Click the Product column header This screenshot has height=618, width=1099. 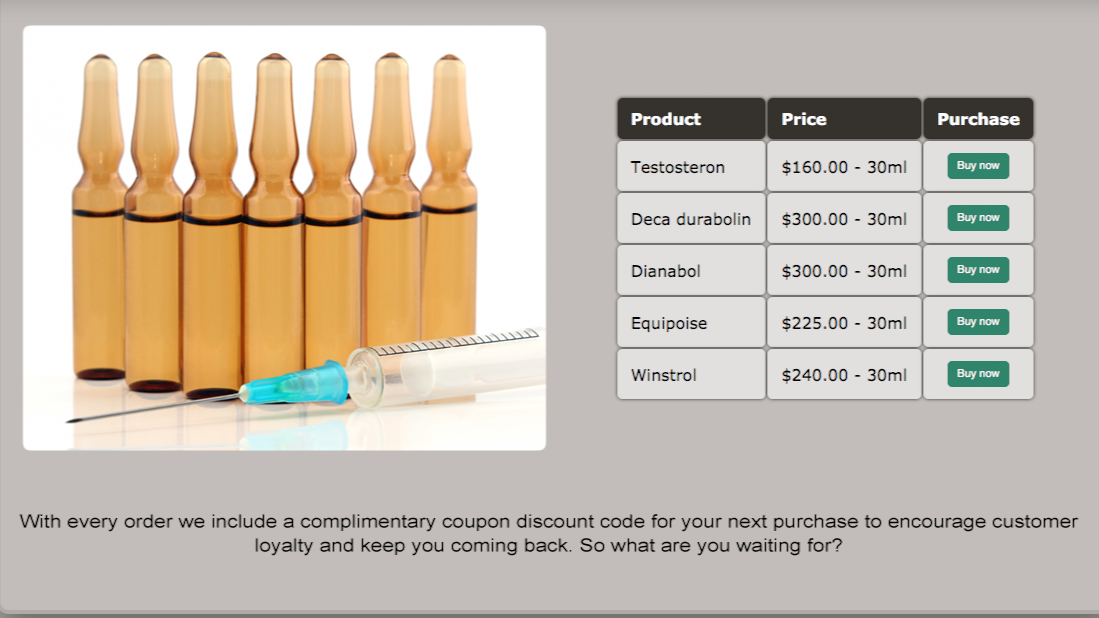(x=690, y=119)
